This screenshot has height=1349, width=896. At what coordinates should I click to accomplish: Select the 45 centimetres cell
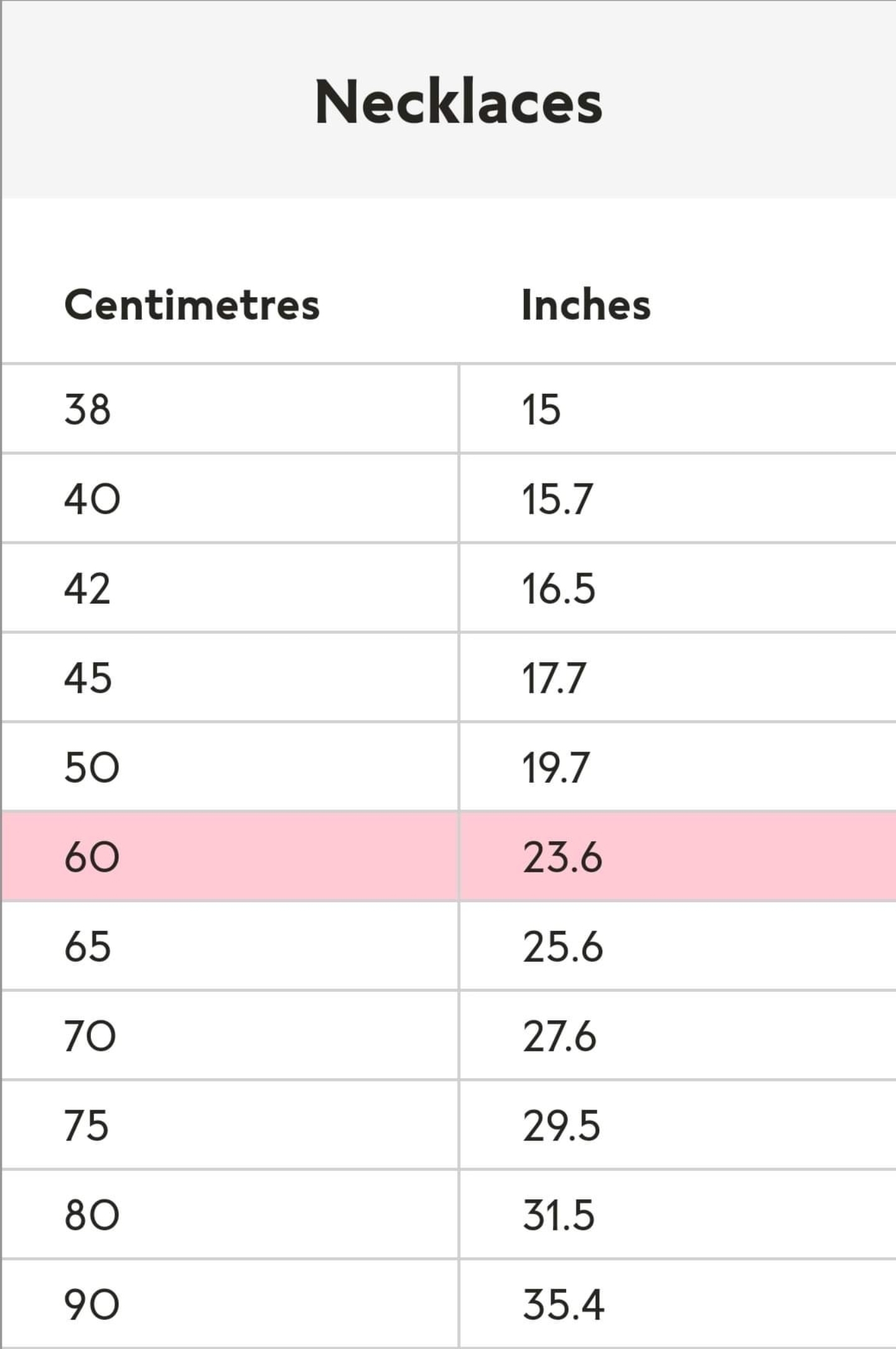pos(88,678)
